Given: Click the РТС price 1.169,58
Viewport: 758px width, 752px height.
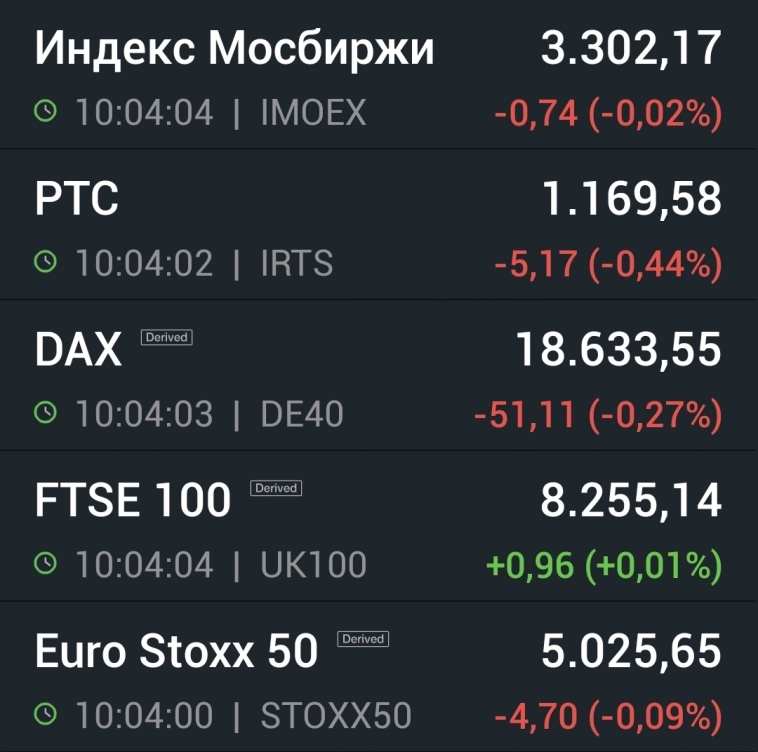Looking at the screenshot, I should [631, 199].
